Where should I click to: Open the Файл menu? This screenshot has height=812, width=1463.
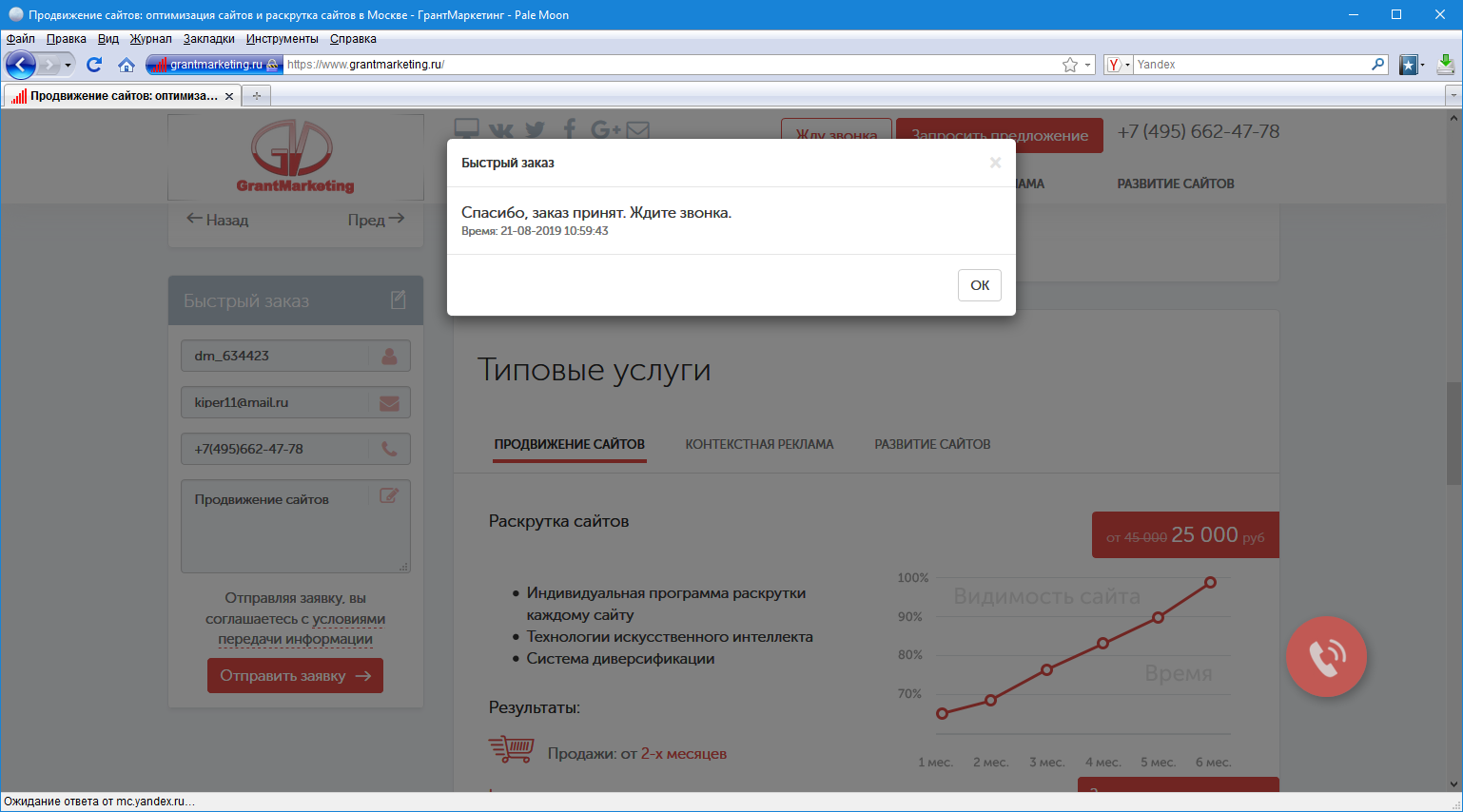tap(21, 39)
